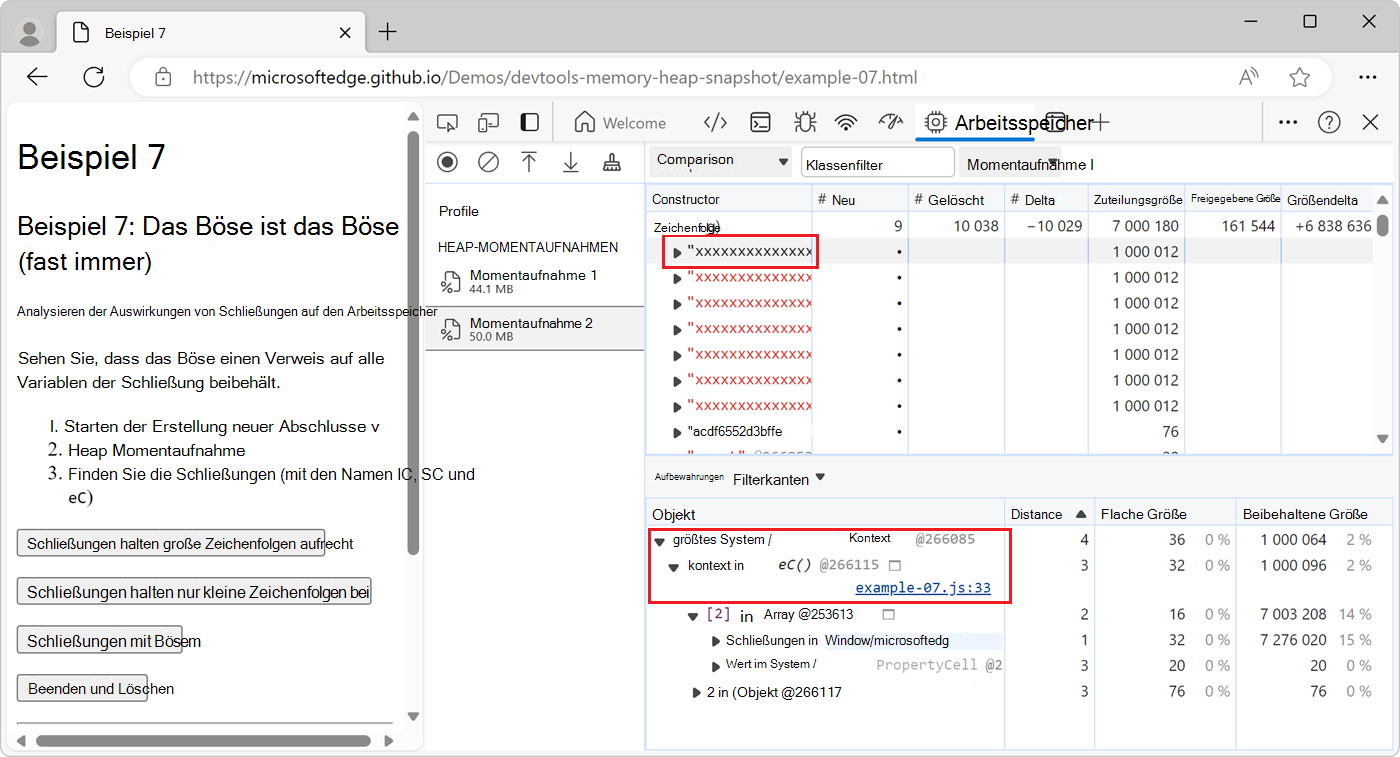
Task: Open the Comparison view dropdown
Action: [x=720, y=161]
